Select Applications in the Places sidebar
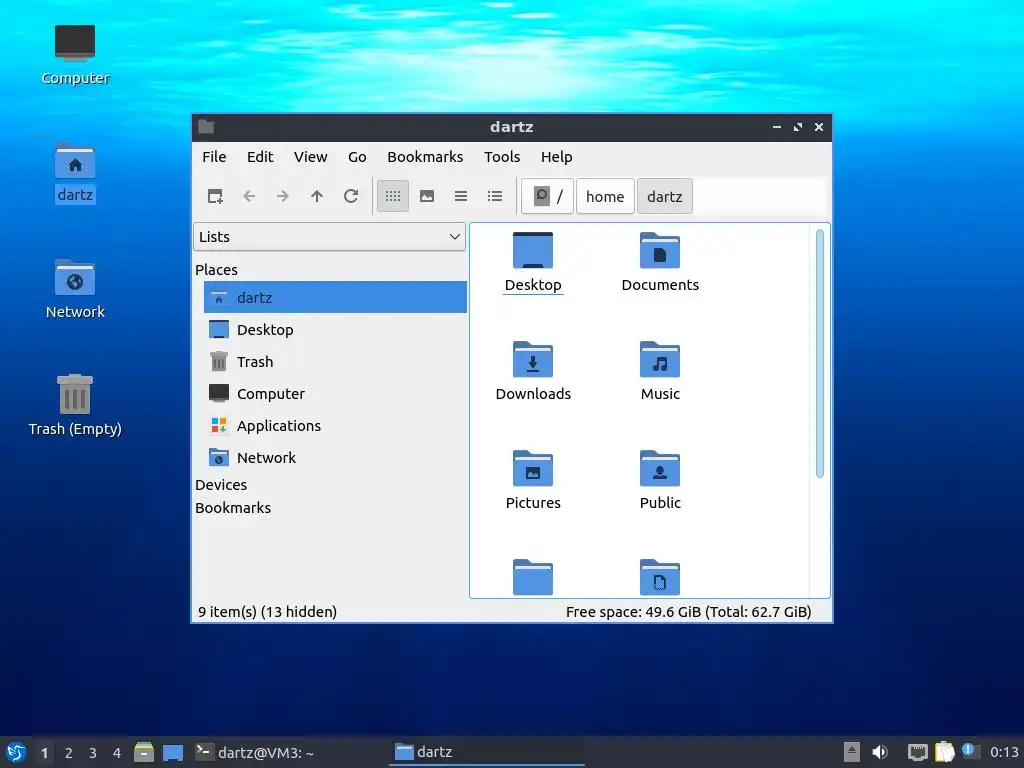Image resolution: width=1024 pixels, height=768 pixels. 335,425
